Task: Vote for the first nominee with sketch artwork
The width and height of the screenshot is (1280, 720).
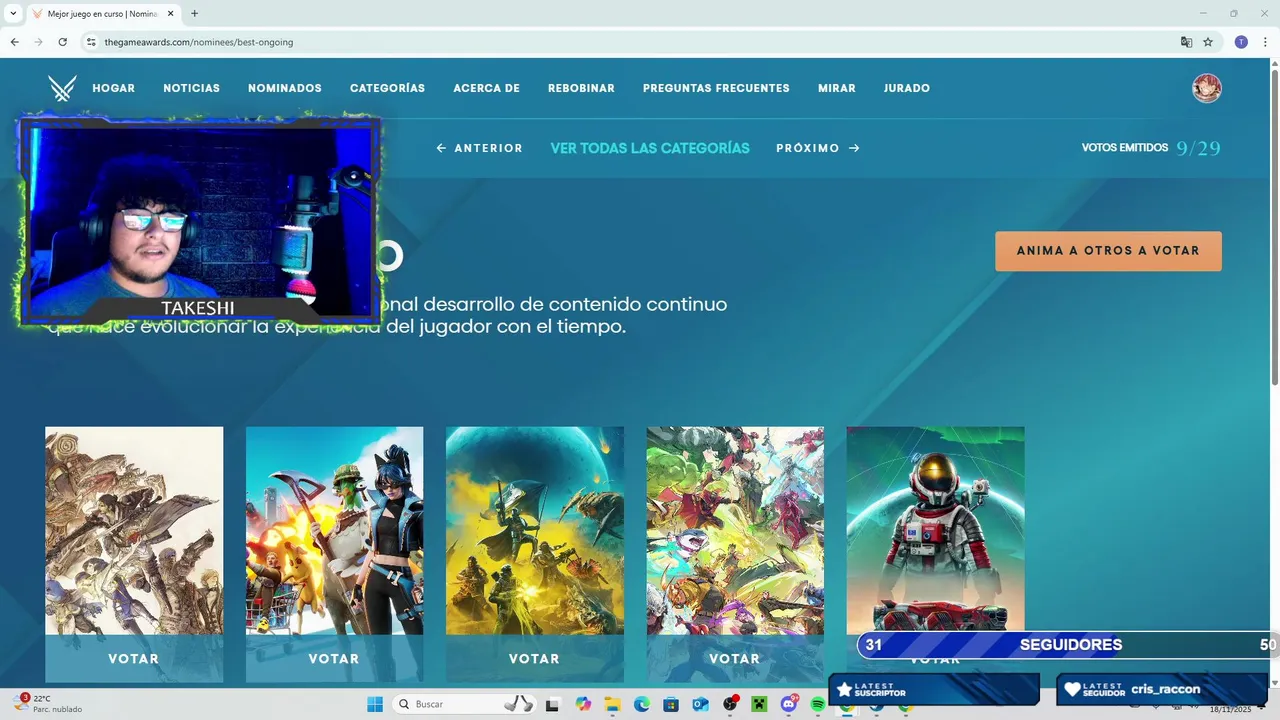Action: (134, 659)
